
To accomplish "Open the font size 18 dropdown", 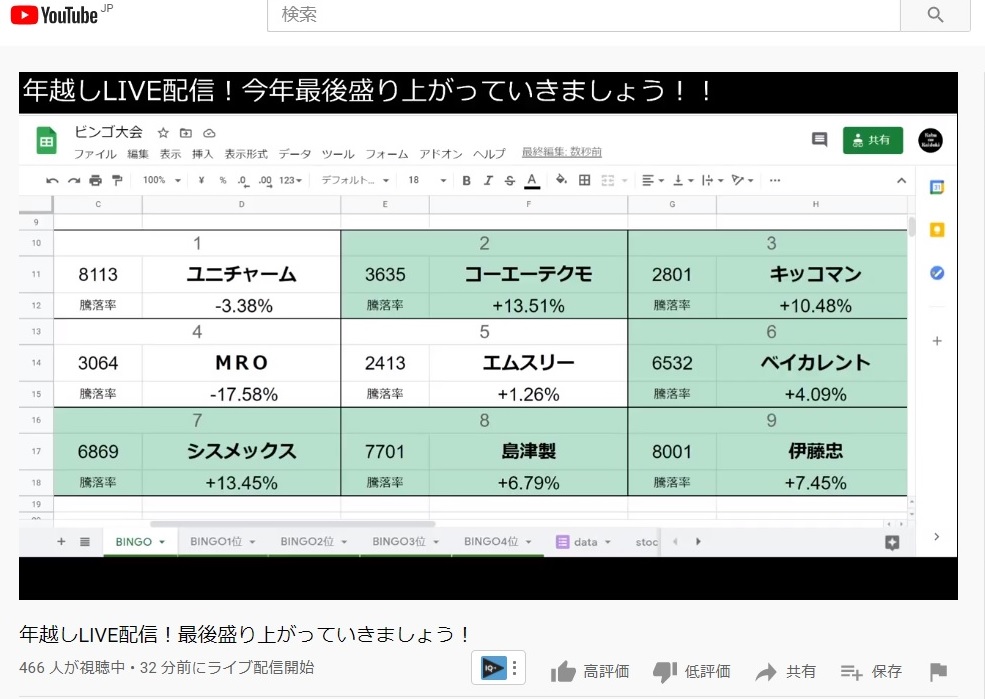I will click(x=427, y=180).
